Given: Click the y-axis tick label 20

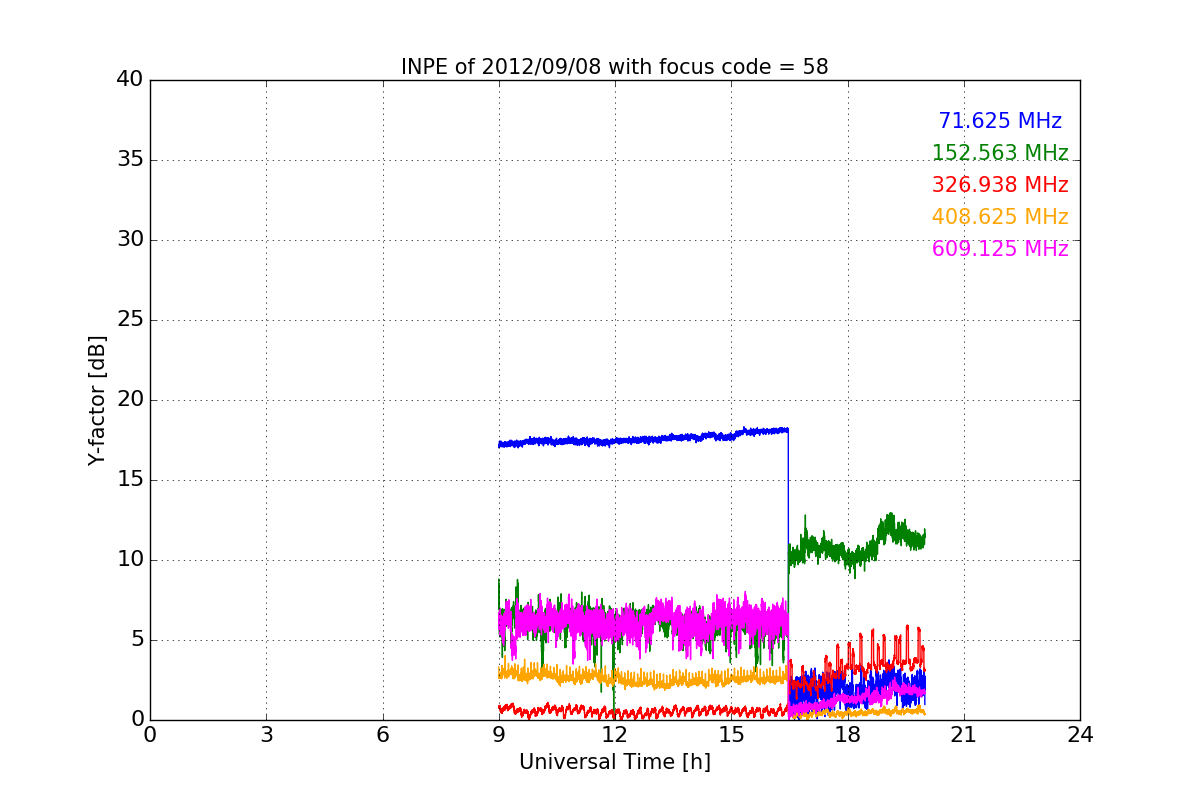Looking at the screenshot, I should [130, 400].
